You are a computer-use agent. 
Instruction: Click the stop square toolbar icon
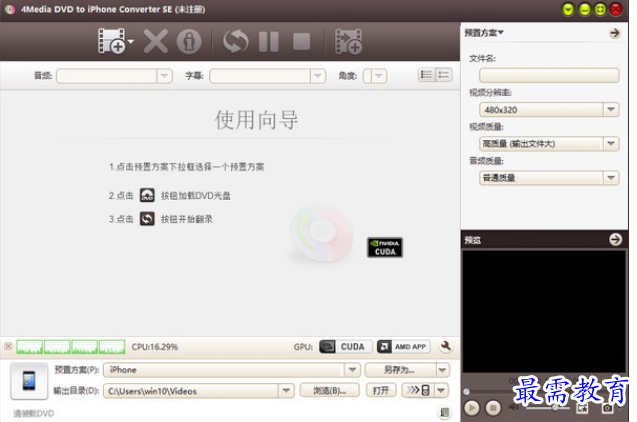pos(301,41)
